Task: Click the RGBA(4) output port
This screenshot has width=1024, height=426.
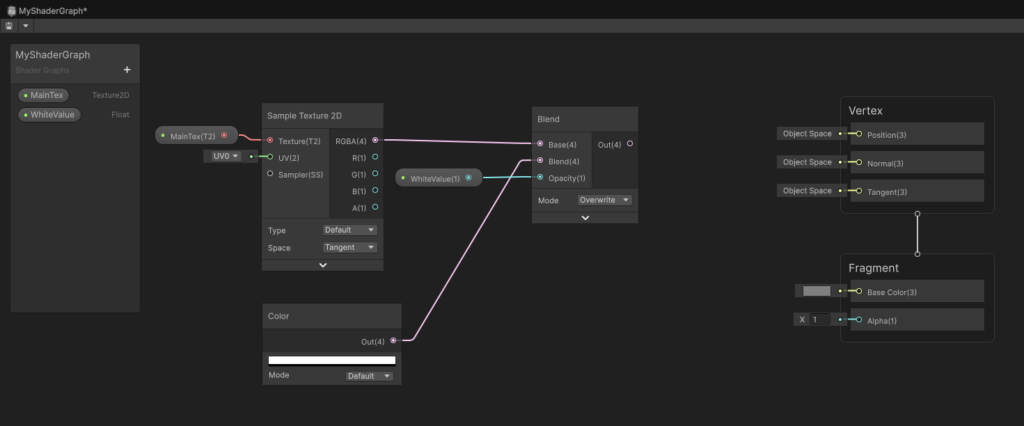Action: pyautogui.click(x=375, y=141)
